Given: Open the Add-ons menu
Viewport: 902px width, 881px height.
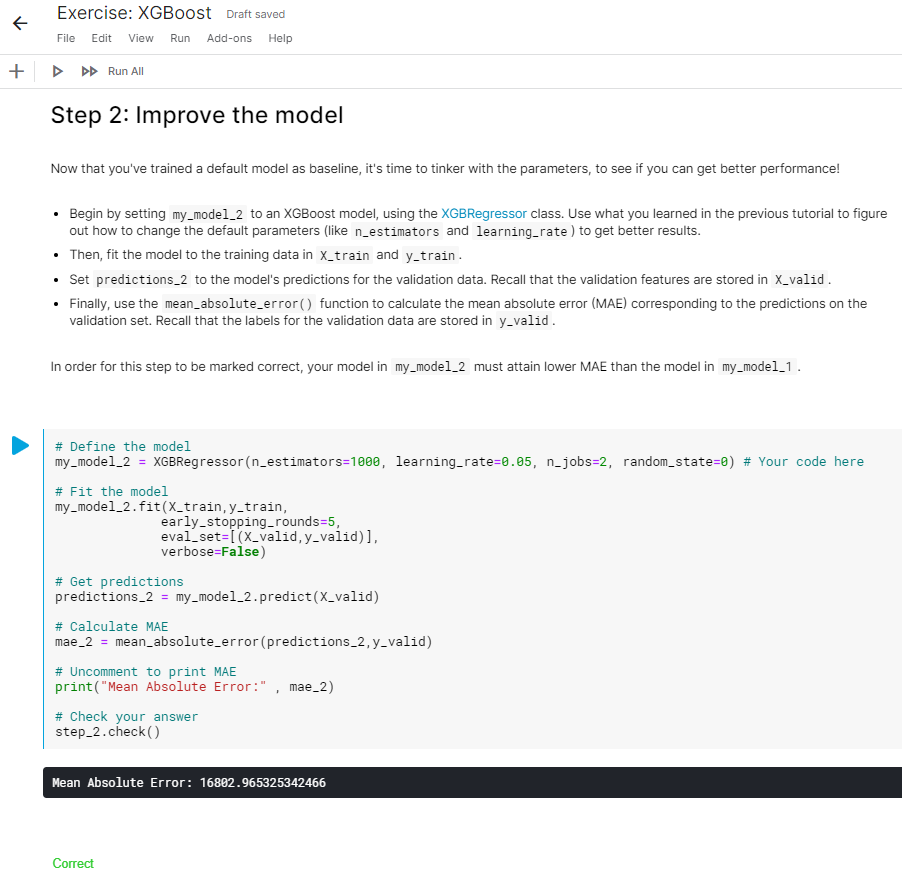Looking at the screenshot, I should coord(229,38).
